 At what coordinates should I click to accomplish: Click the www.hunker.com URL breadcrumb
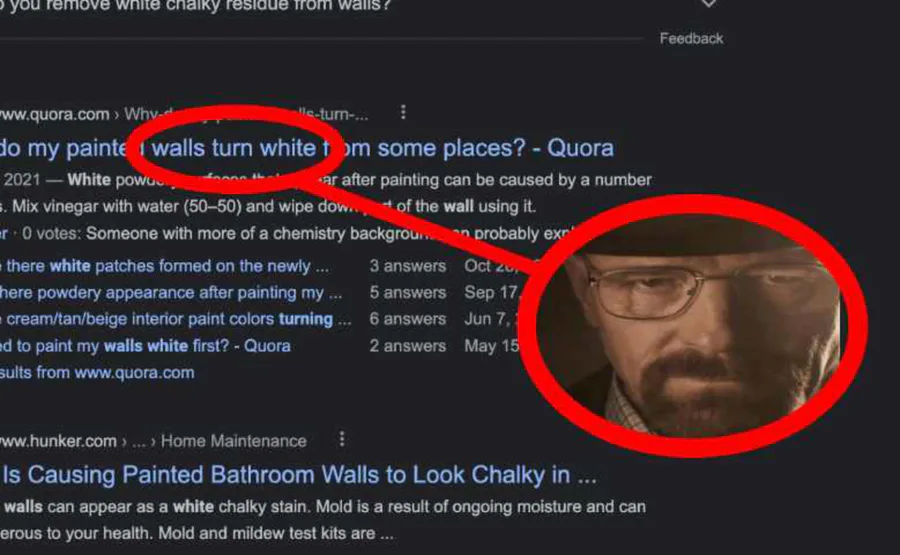coord(58,441)
